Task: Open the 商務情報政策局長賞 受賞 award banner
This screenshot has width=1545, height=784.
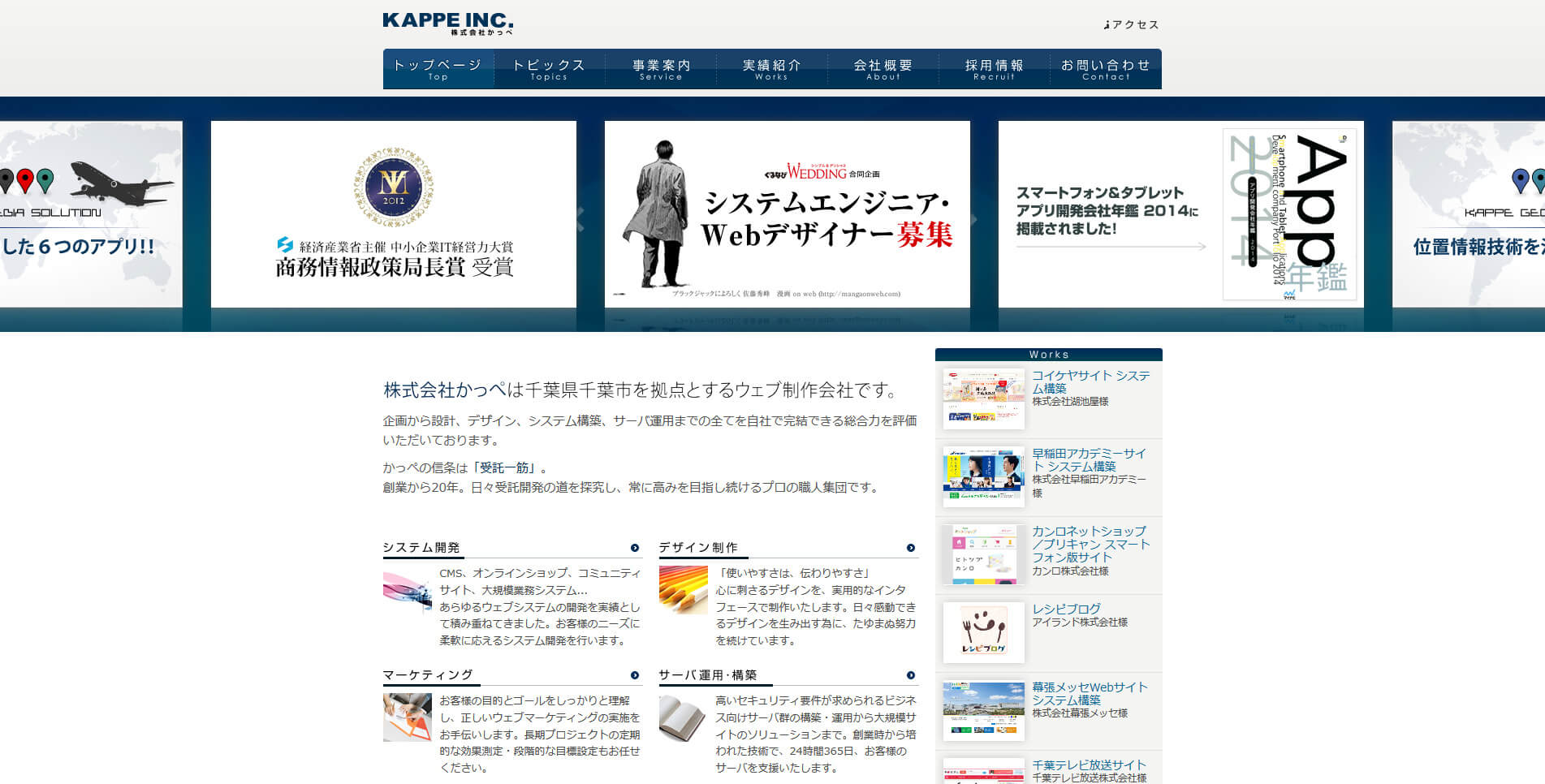Action: coord(394,214)
